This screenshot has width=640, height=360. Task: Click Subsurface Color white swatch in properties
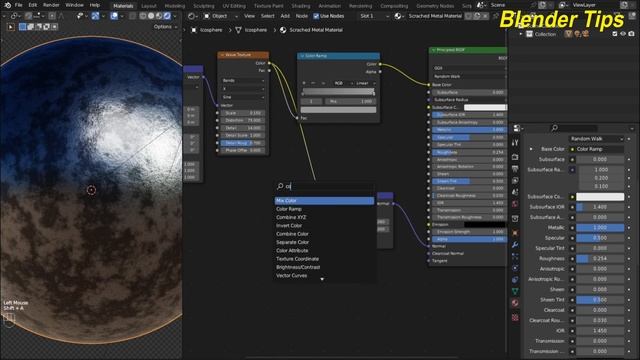(600, 197)
